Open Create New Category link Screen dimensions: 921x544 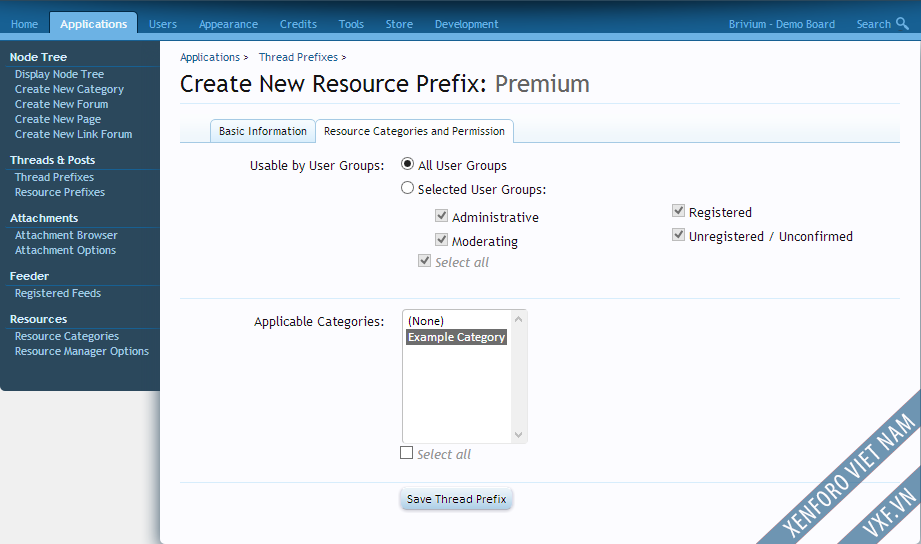(69, 89)
